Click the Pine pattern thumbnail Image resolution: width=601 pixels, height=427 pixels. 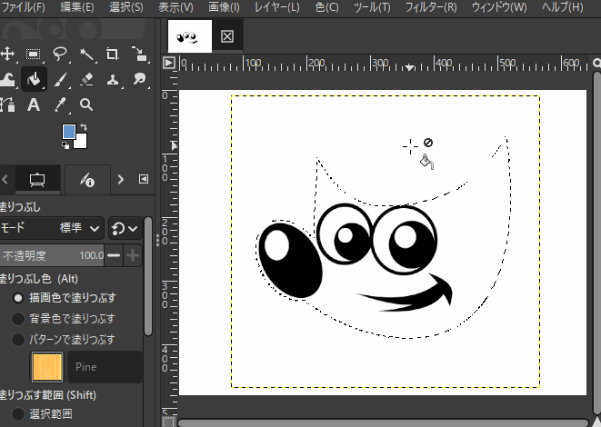[47, 367]
